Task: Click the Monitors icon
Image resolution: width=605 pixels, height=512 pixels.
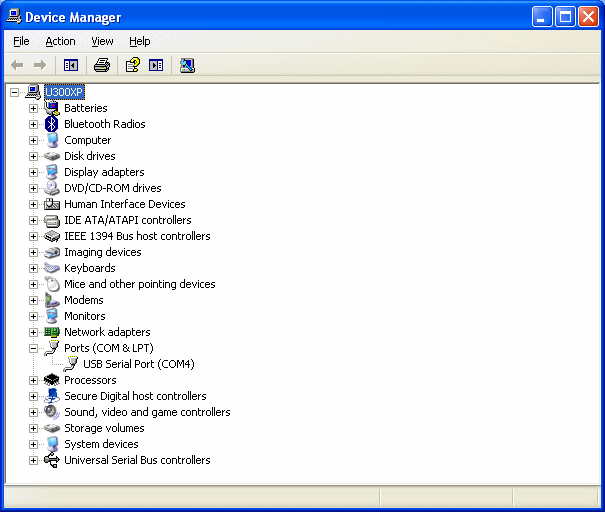Action: click(x=52, y=316)
